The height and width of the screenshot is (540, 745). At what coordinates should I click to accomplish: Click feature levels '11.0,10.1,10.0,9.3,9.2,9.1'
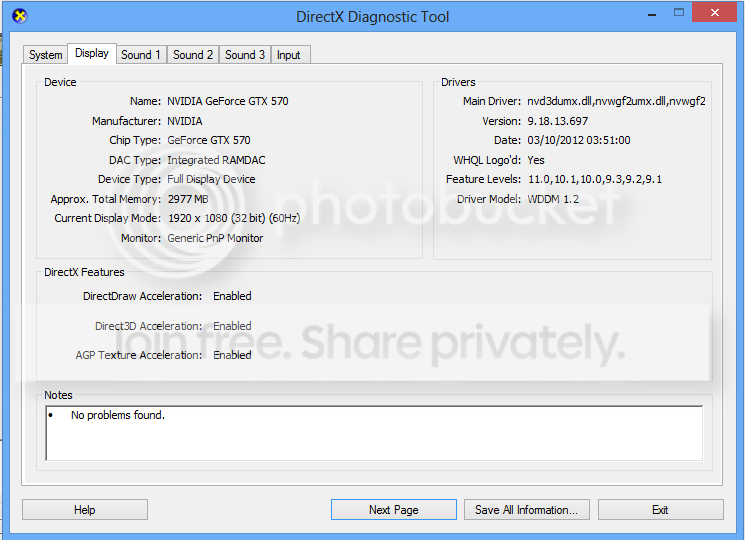click(x=595, y=179)
